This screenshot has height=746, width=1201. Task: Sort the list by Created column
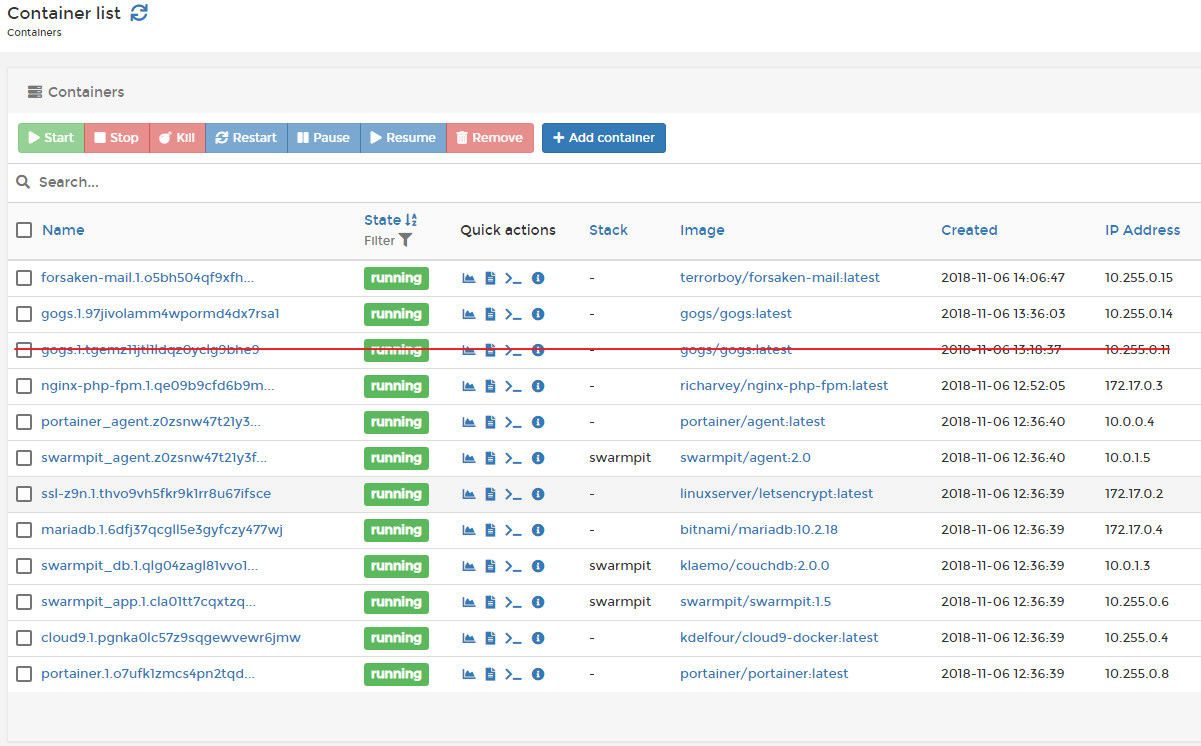968,230
